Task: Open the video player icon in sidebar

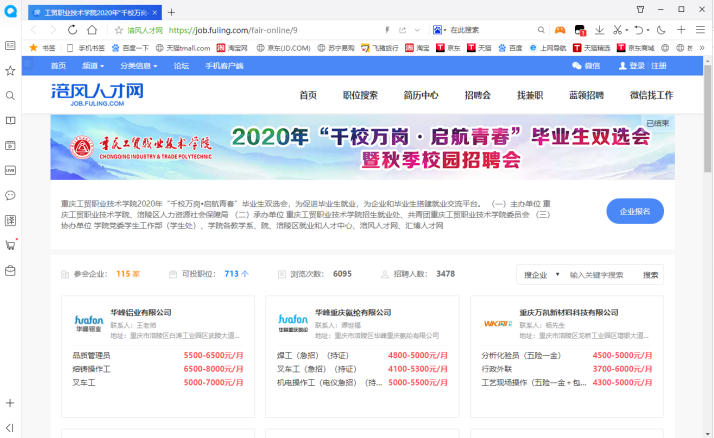Action: coord(10,146)
